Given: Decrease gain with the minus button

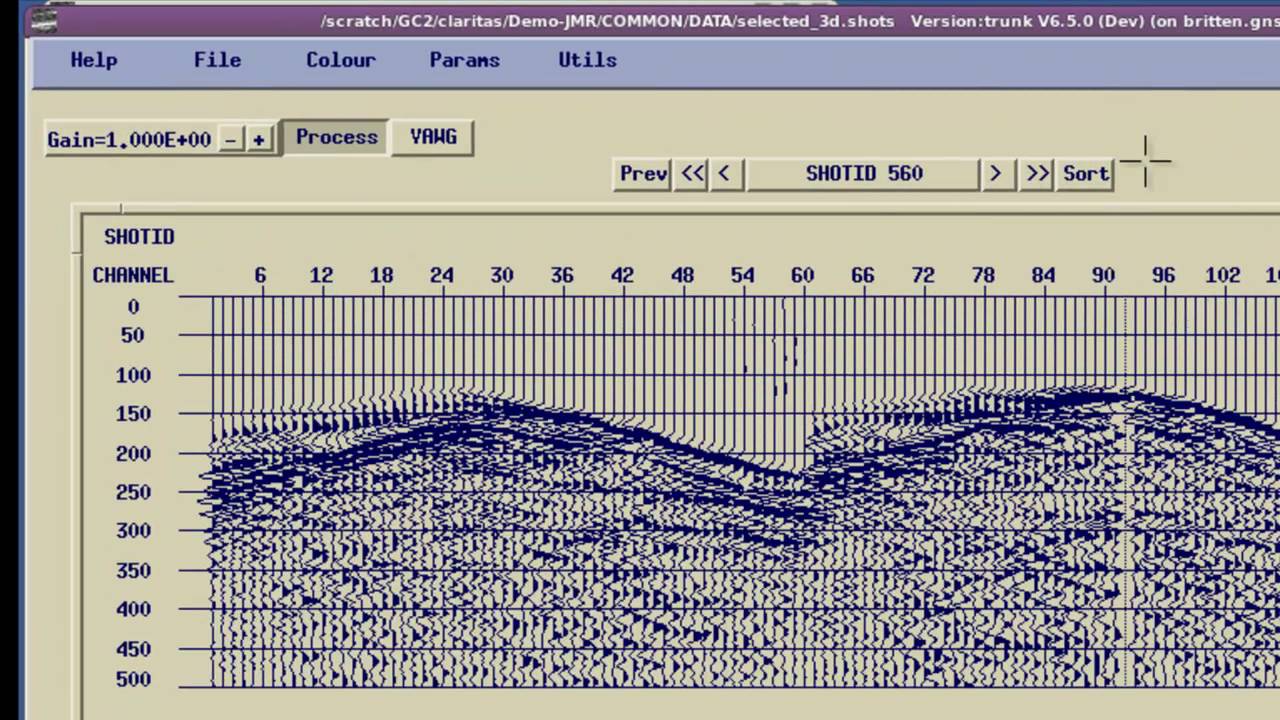Looking at the screenshot, I should [x=231, y=140].
